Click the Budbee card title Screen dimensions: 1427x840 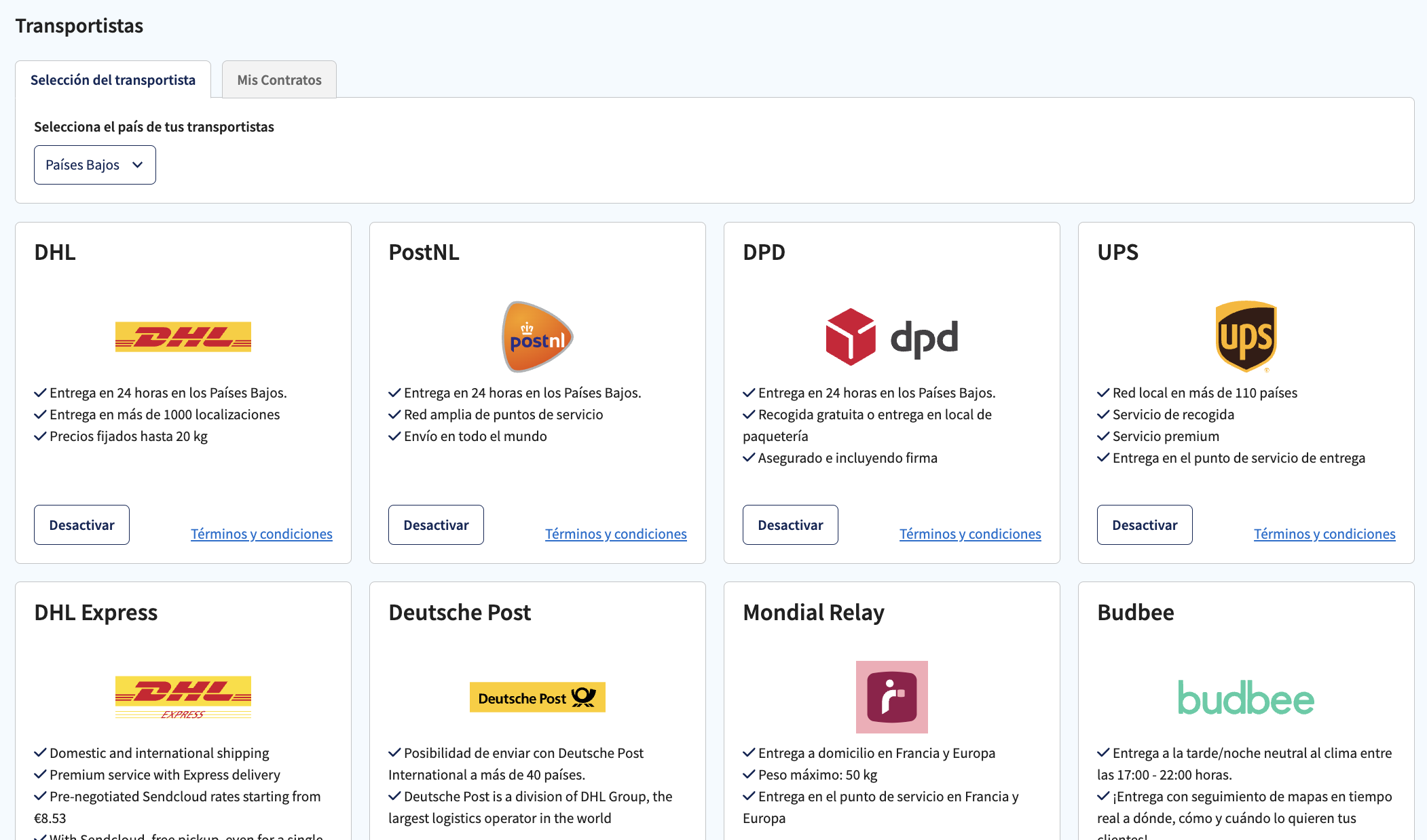(1136, 613)
